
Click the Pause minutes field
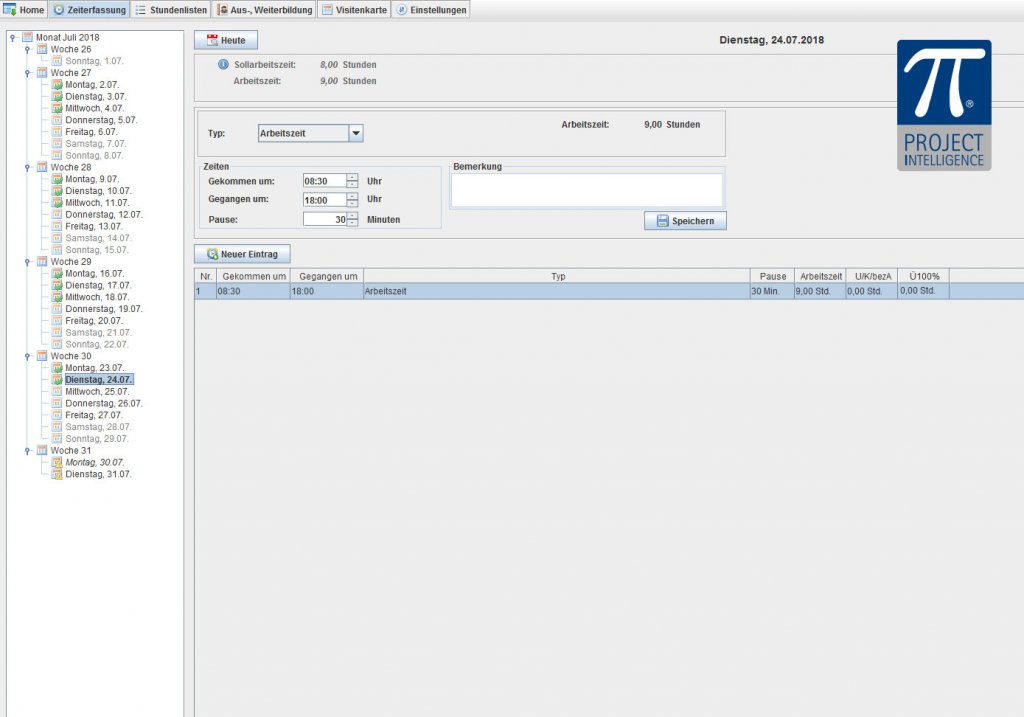pos(325,219)
